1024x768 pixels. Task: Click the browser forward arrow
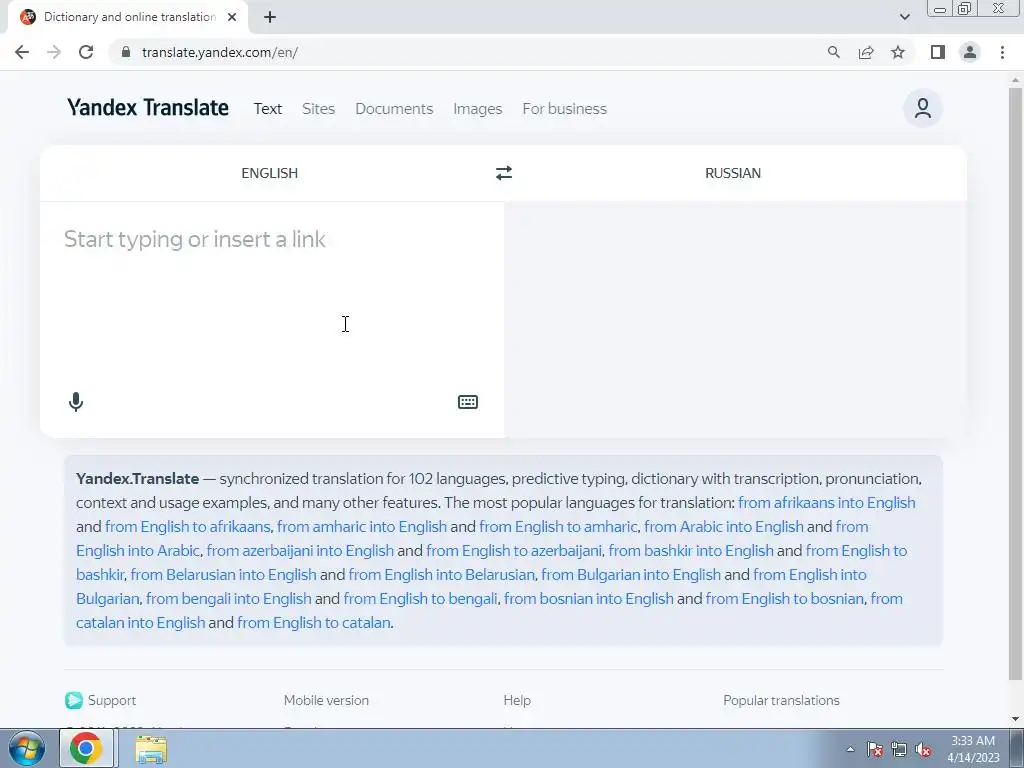(54, 52)
